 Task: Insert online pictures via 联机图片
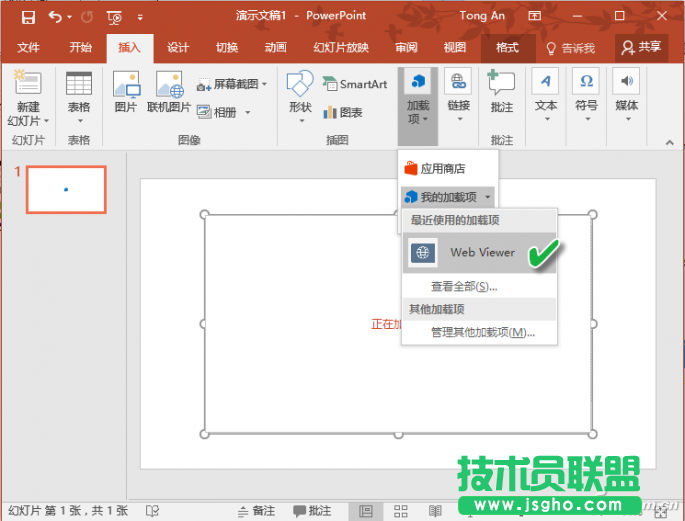click(169, 92)
